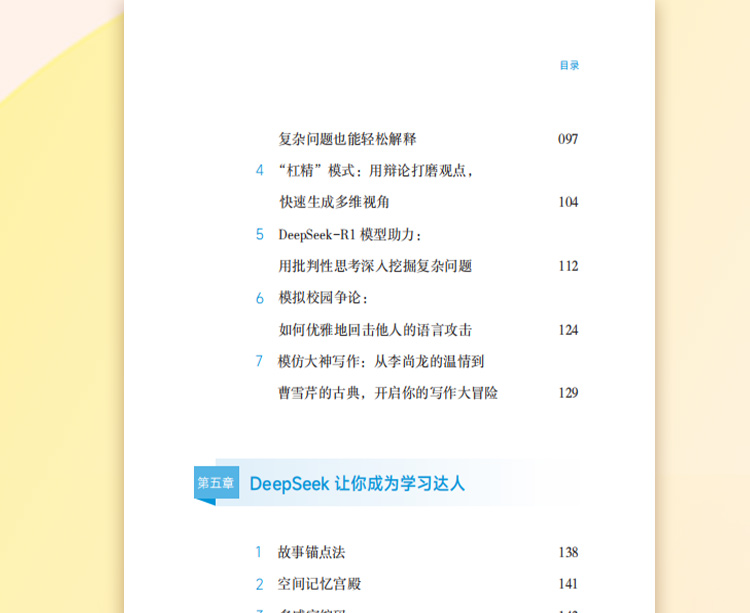Select DeepSeek-R1 模型助力 line
The width and height of the screenshot is (750, 613).
pyautogui.click(x=350, y=234)
